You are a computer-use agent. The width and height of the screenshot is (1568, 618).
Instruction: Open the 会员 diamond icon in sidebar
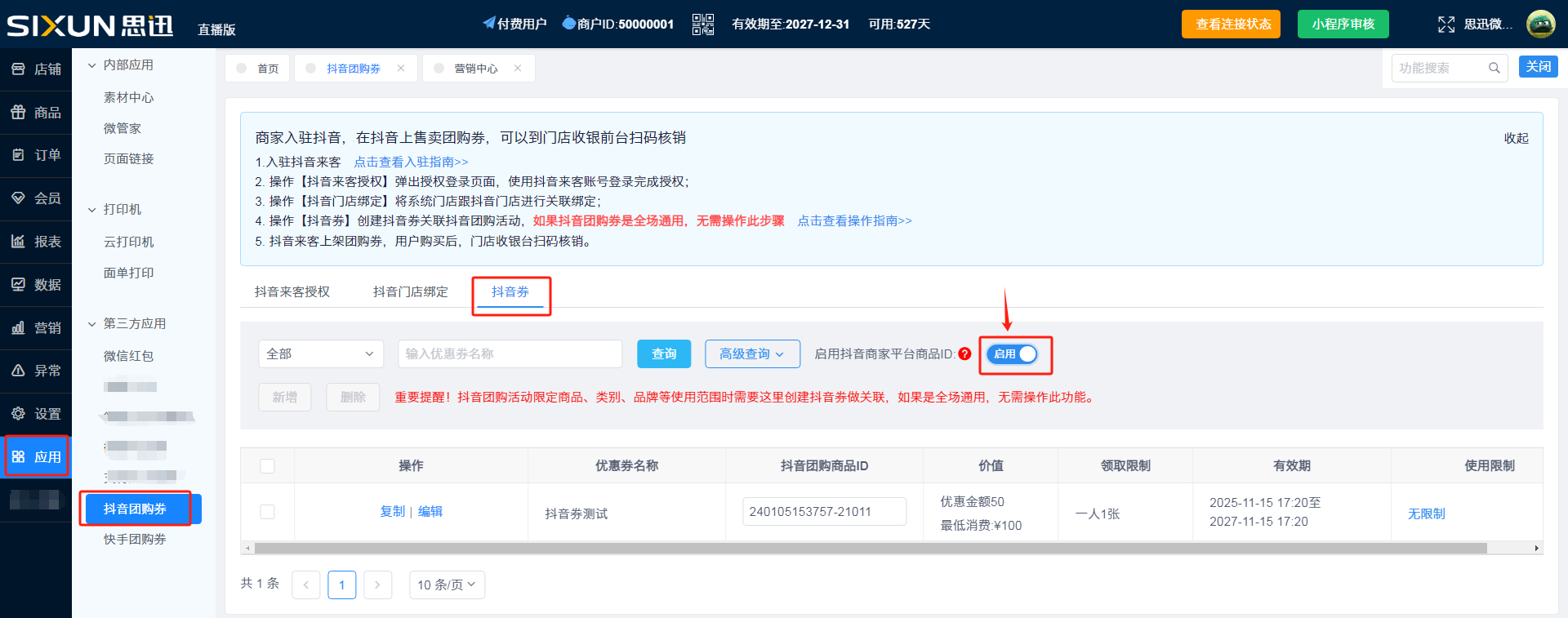18,198
